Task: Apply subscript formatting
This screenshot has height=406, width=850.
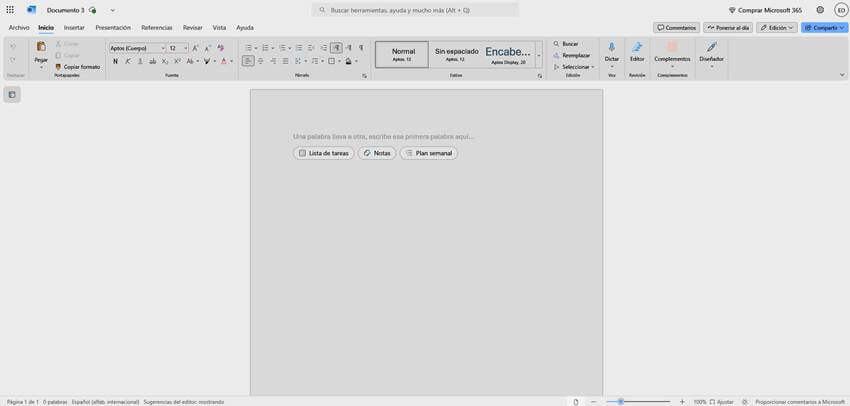Action: pos(165,61)
